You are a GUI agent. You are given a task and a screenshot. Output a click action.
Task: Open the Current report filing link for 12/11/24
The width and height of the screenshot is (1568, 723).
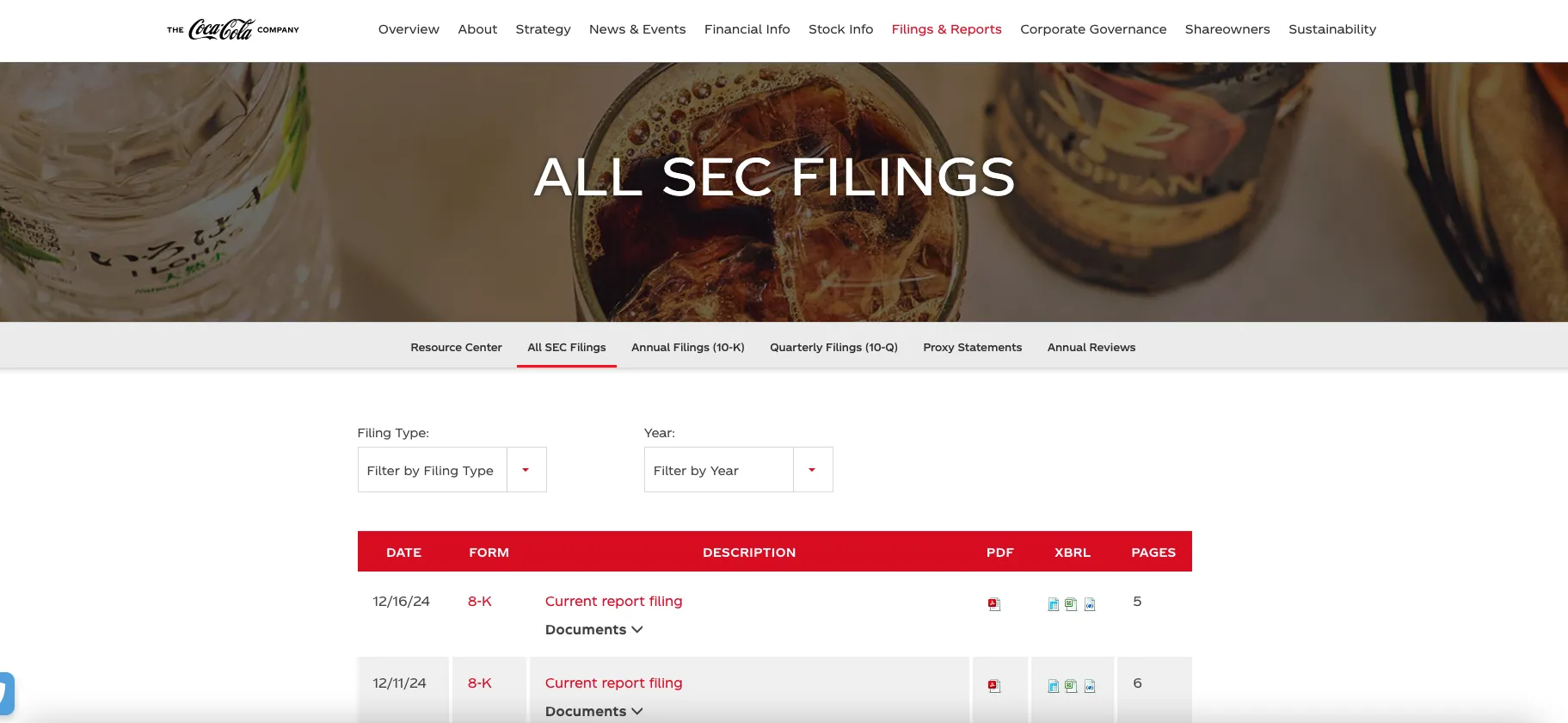click(613, 683)
